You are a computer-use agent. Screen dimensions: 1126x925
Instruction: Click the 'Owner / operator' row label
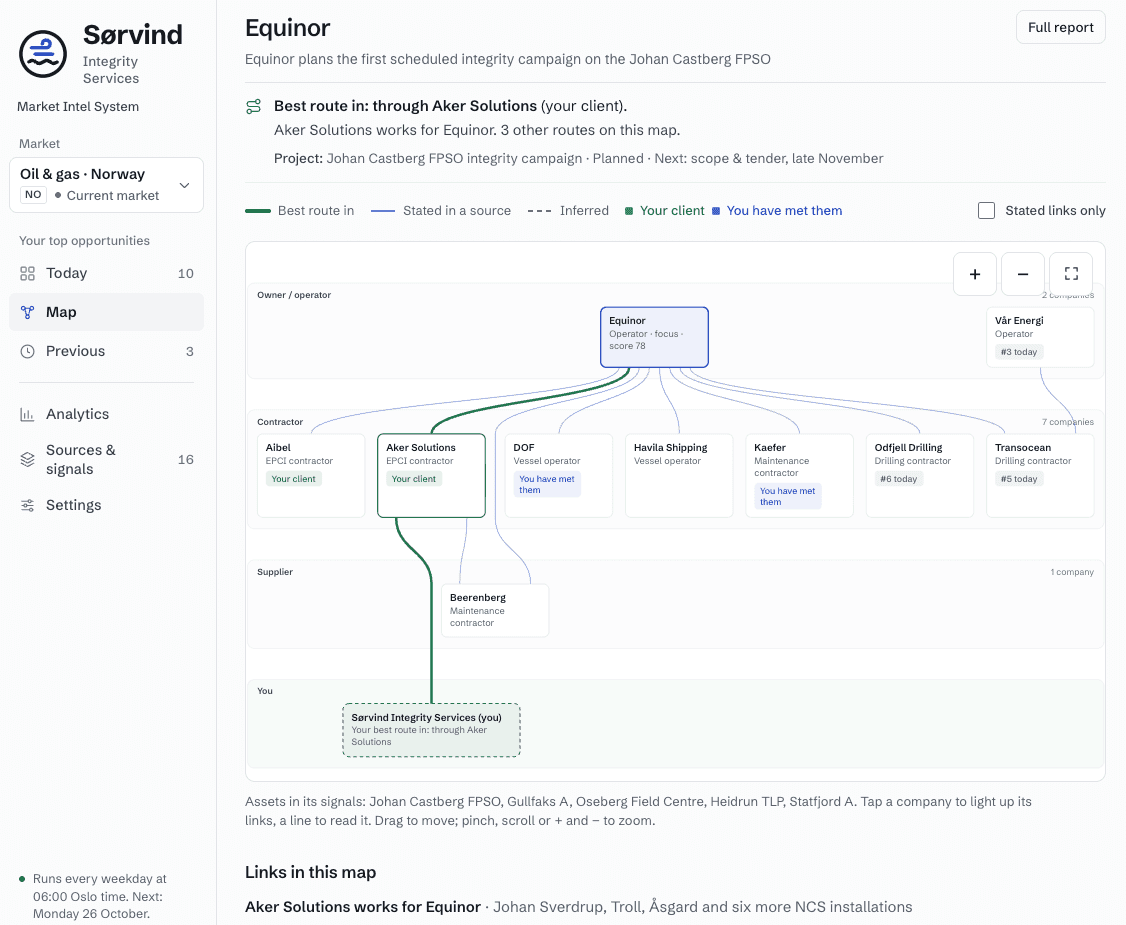pos(294,295)
